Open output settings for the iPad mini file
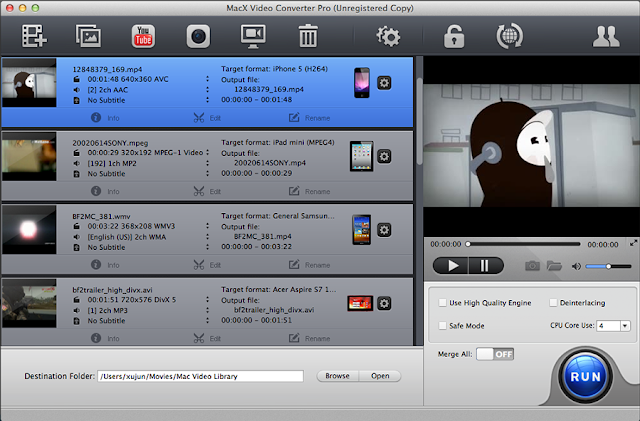Viewport: 640px width, 421px height. pyautogui.click(x=384, y=158)
